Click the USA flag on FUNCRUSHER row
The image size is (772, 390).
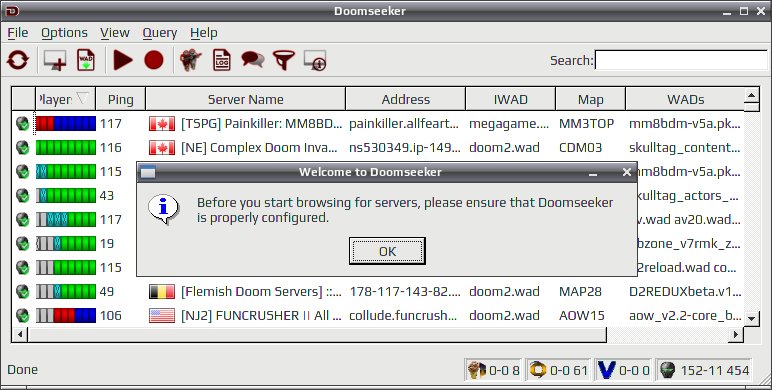[x=162, y=316]
